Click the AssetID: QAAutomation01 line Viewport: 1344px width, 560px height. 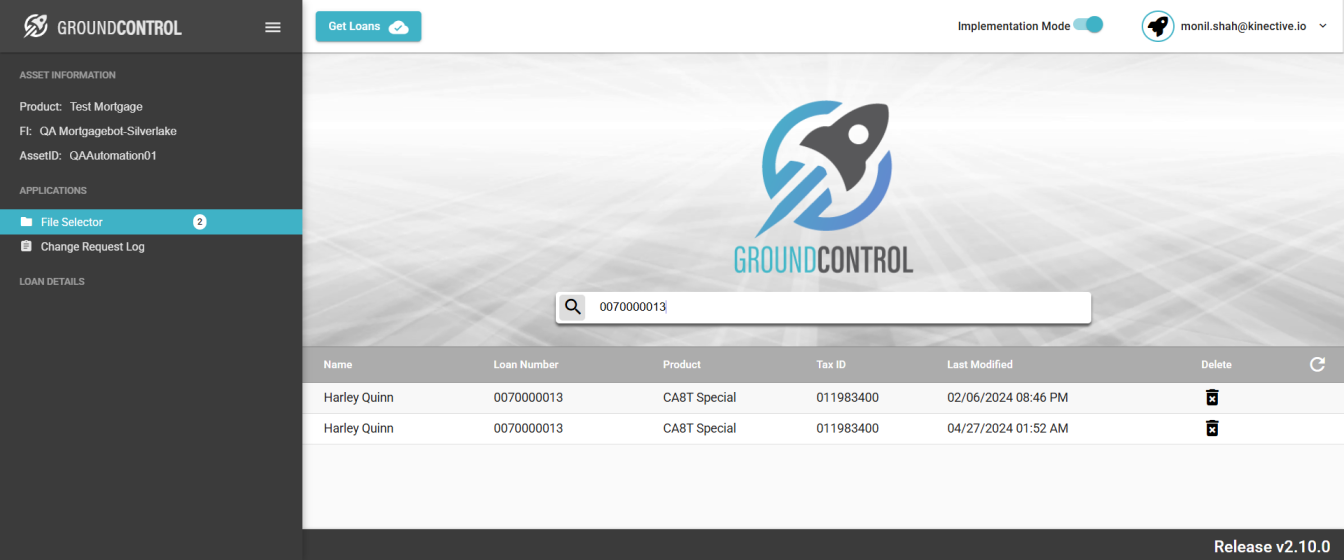88,156
